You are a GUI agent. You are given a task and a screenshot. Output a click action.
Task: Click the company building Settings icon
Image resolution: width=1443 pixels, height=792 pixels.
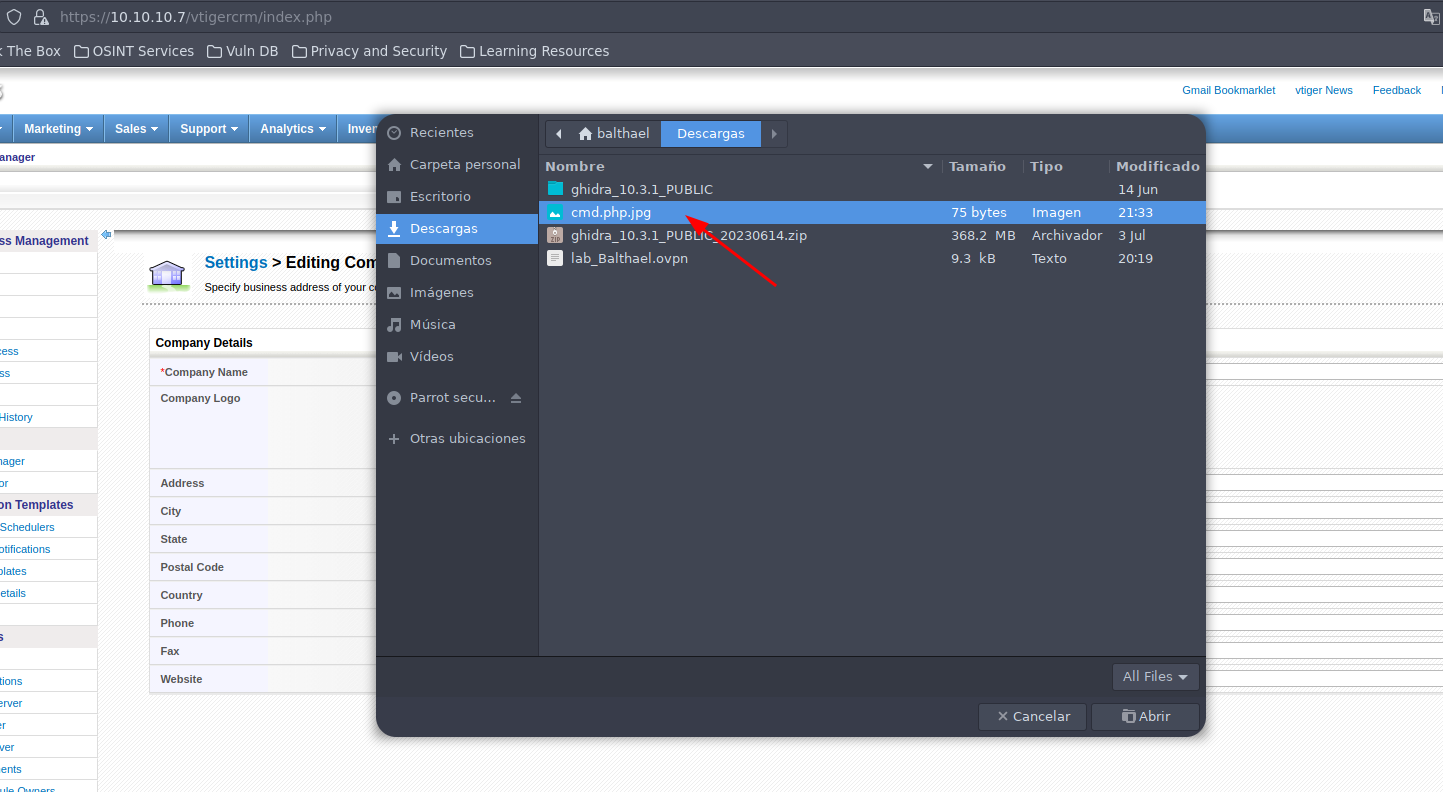pyautogui.click(x=167, y=273)
